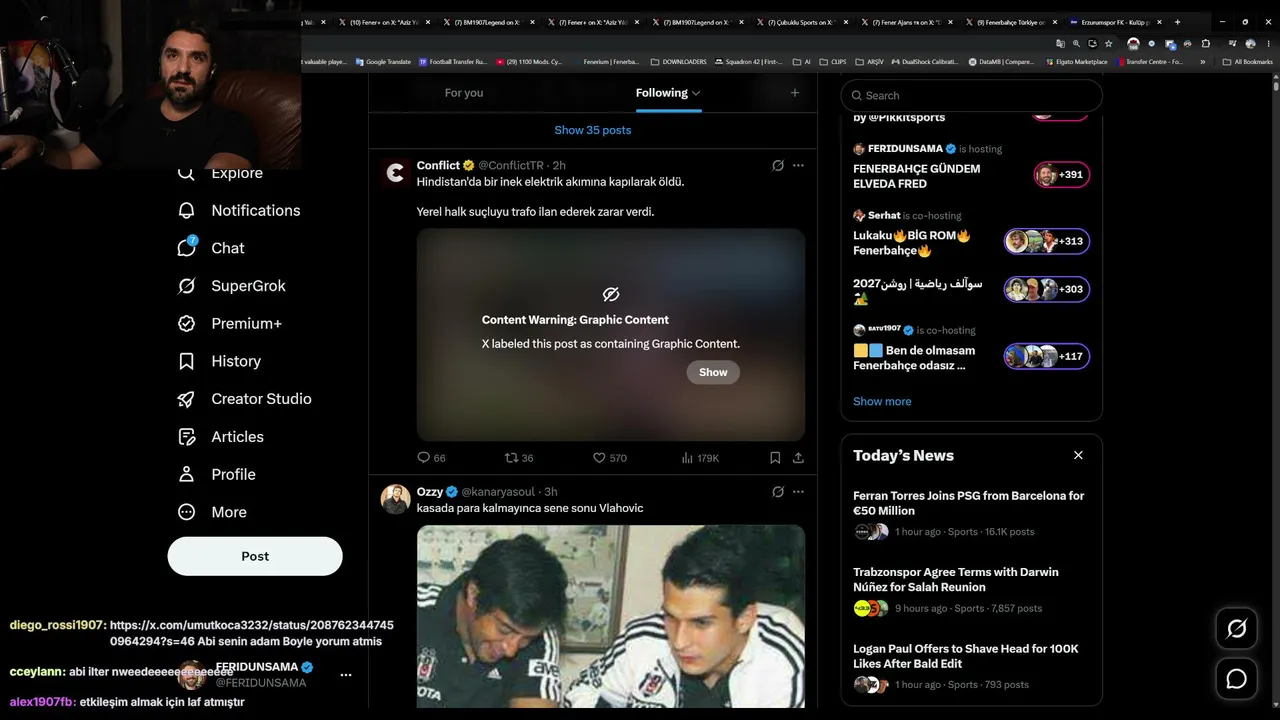This screenshot has height=720, width=1280.
Task: Go to Profile via the person icon
Action: [x=186, y=474]
